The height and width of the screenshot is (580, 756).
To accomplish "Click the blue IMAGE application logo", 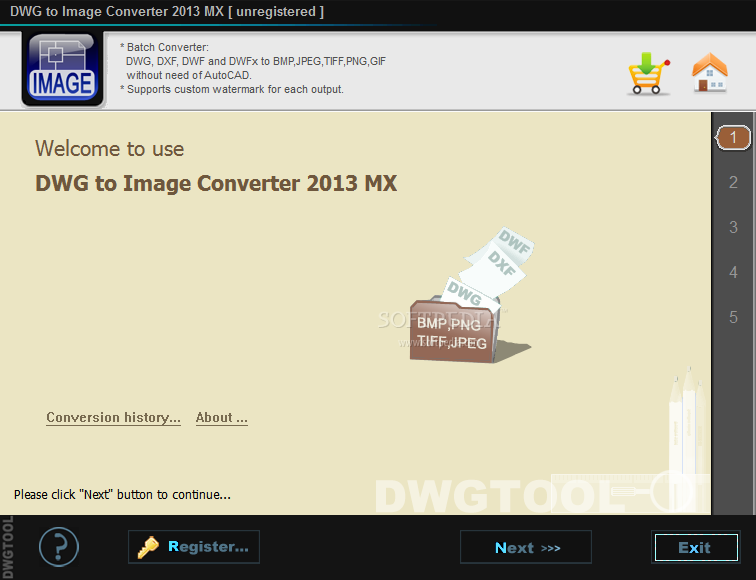I will (63, 69).
